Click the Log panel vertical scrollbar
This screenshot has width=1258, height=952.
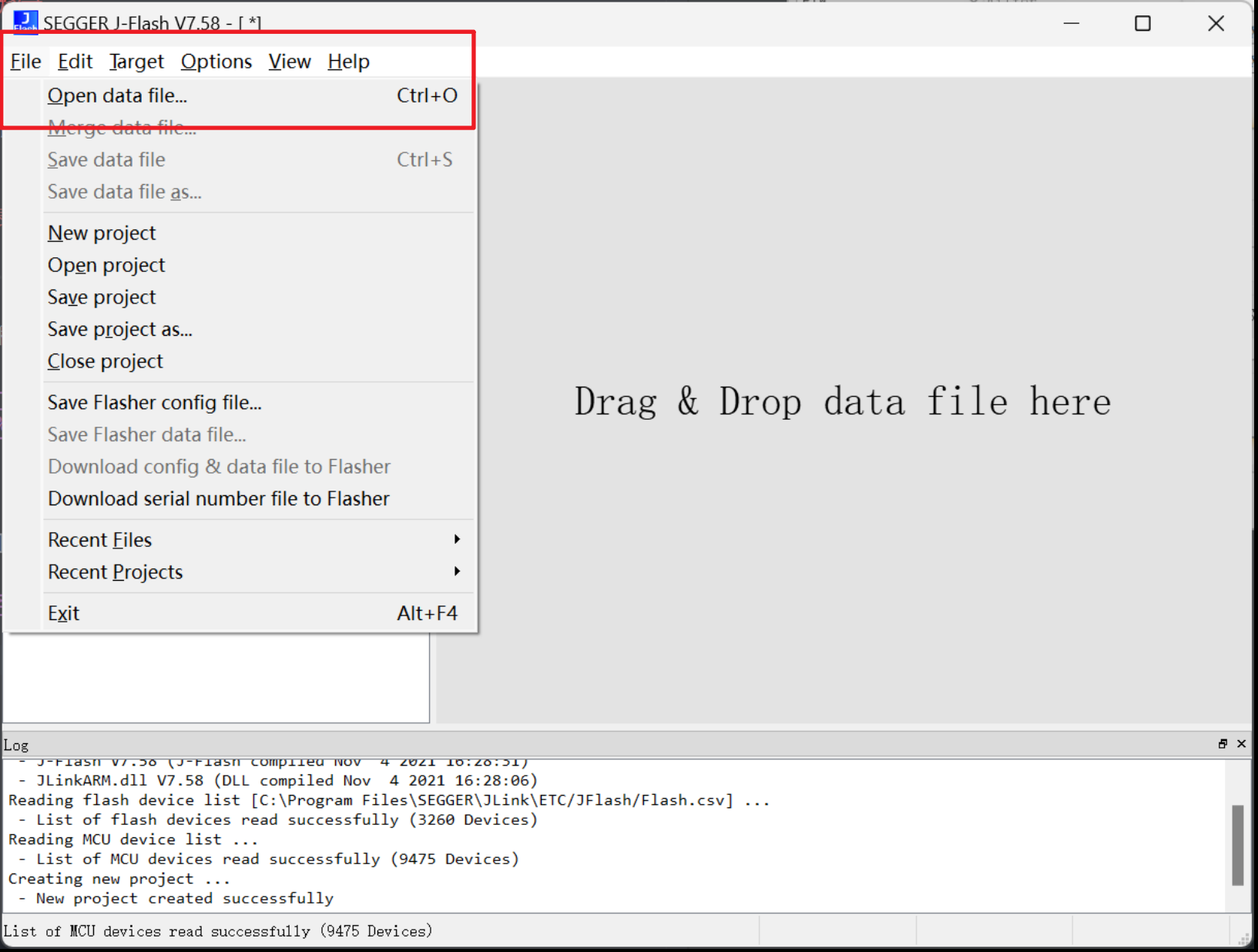(1237, 844)
